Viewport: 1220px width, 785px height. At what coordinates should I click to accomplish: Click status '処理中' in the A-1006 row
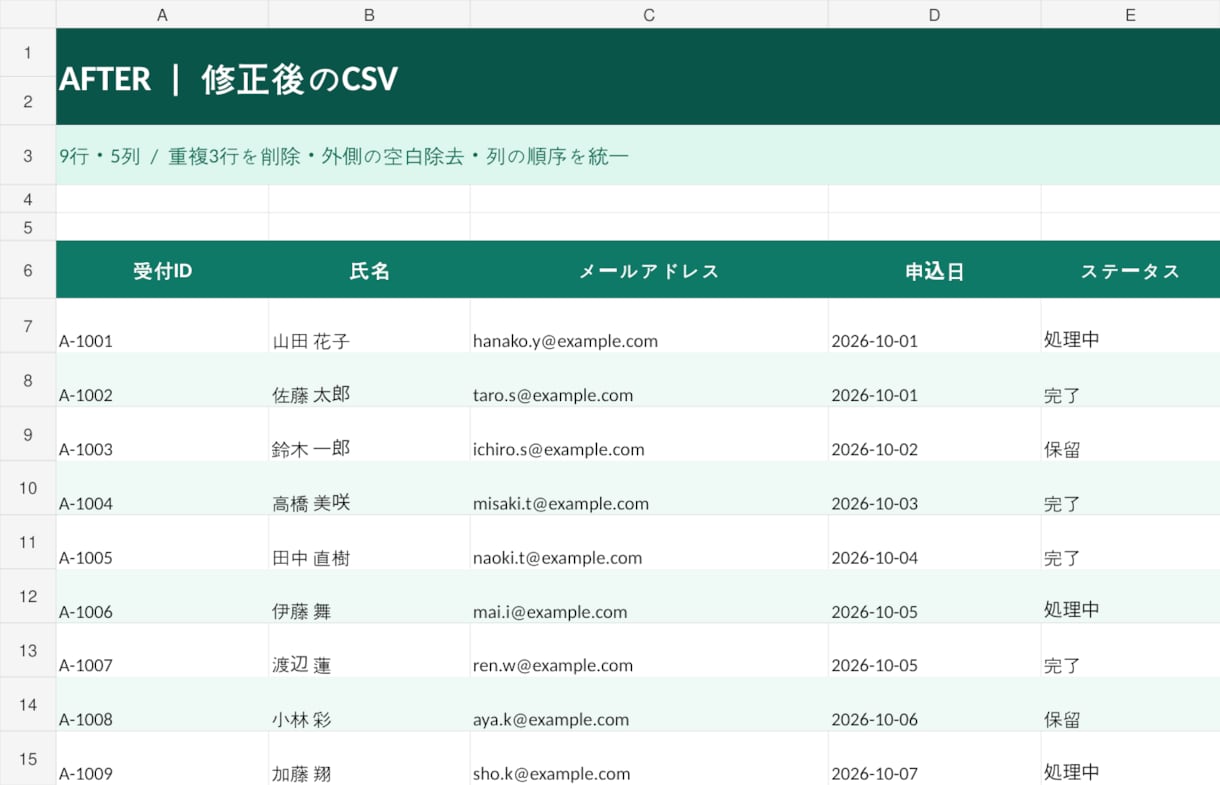pyautogui.click(x=1130, y=596)
